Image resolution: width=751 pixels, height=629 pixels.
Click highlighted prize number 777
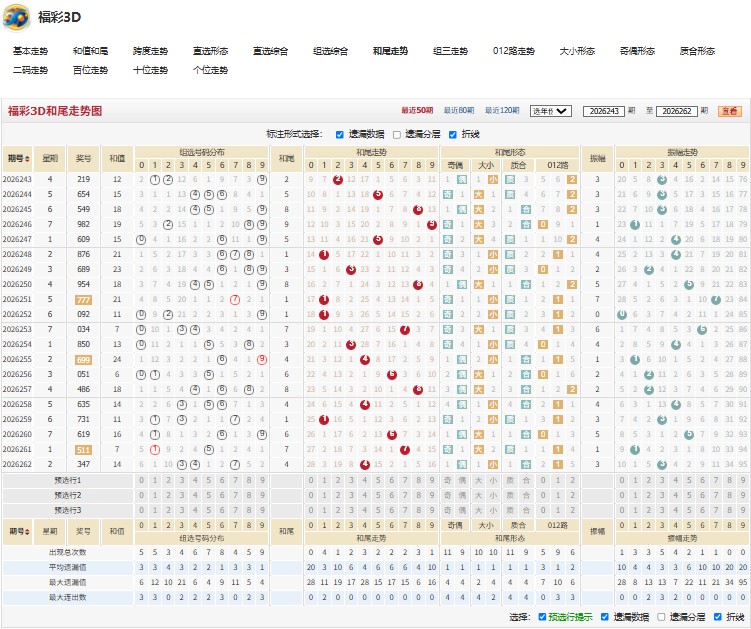[83, 300]
